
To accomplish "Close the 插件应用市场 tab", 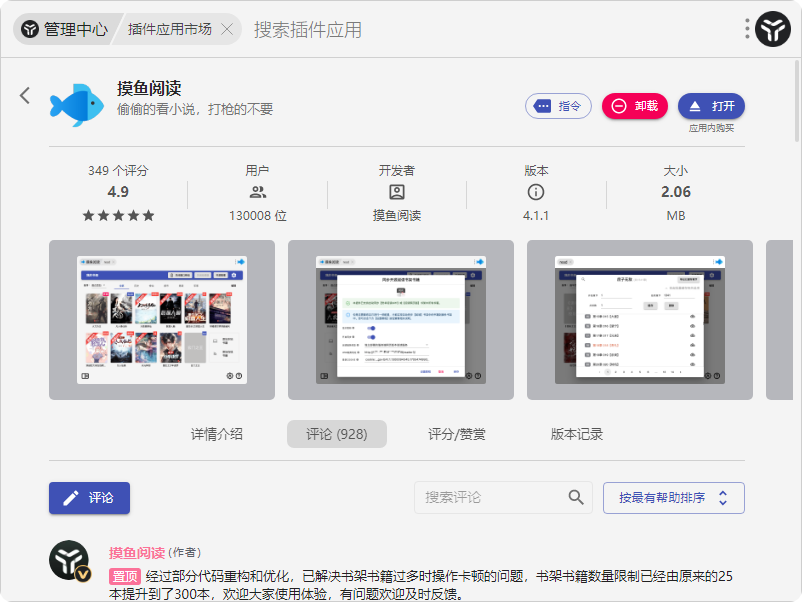I will click(x=227, y=29).
